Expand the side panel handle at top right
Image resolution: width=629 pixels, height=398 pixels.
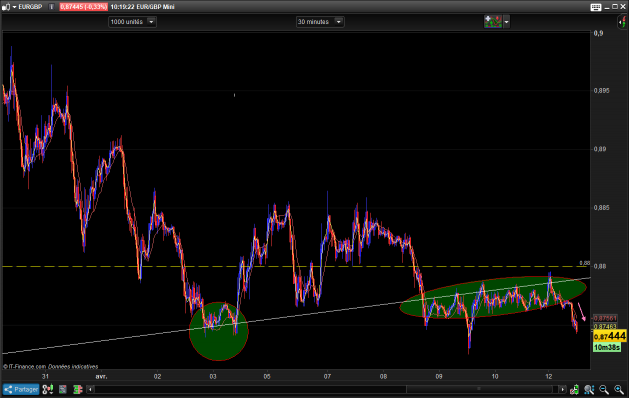coord(623,22)
